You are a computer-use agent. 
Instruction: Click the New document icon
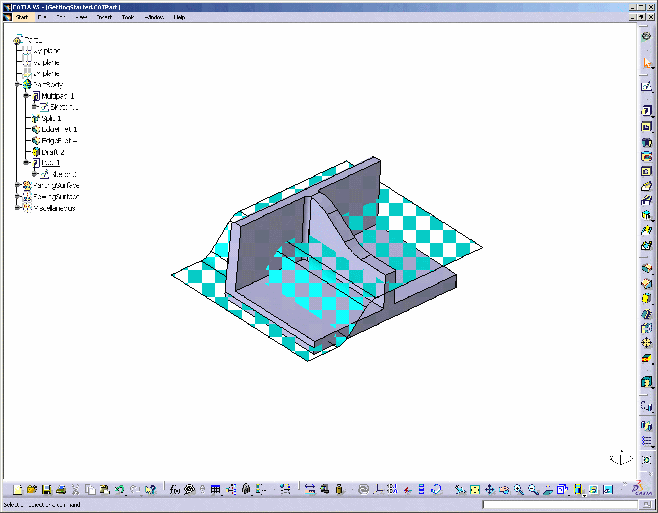19,490
